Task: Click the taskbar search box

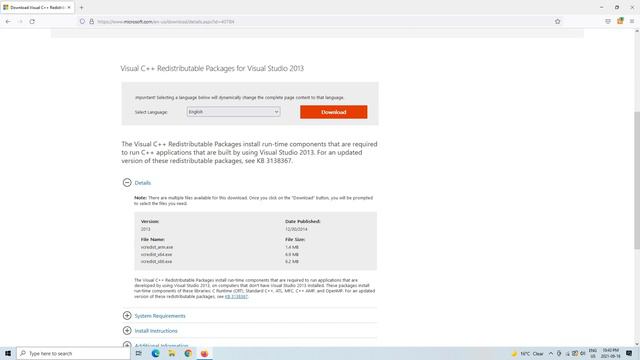Action: [73, 353]
